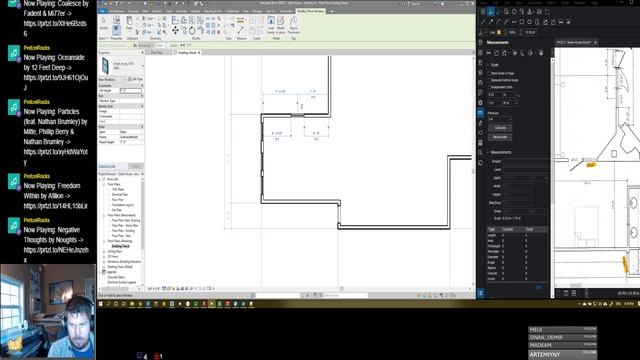Image resolution: width=640 pixels, height=360 pixels.
Task: Click the Apply button in Properties
Action: coord(136,167)
